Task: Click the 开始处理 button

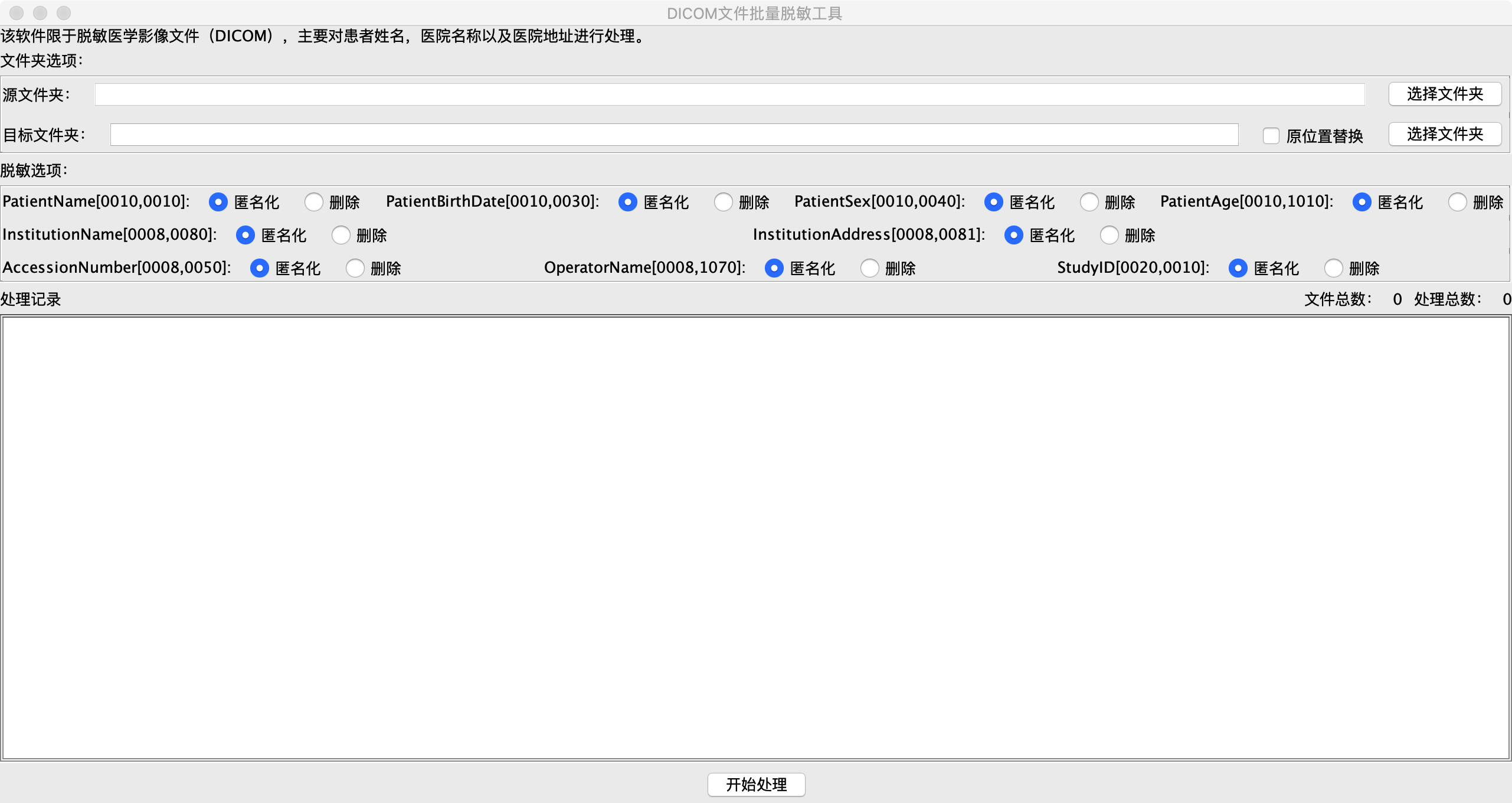Action: [x=756, y=785]
